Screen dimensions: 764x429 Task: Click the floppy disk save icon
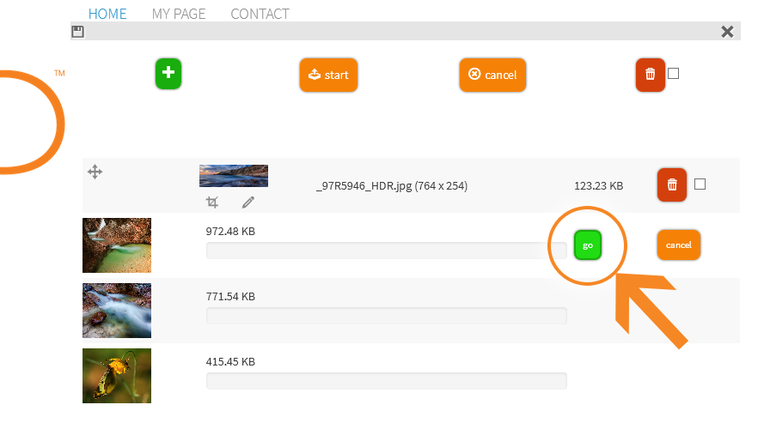[x=78, y=32]
